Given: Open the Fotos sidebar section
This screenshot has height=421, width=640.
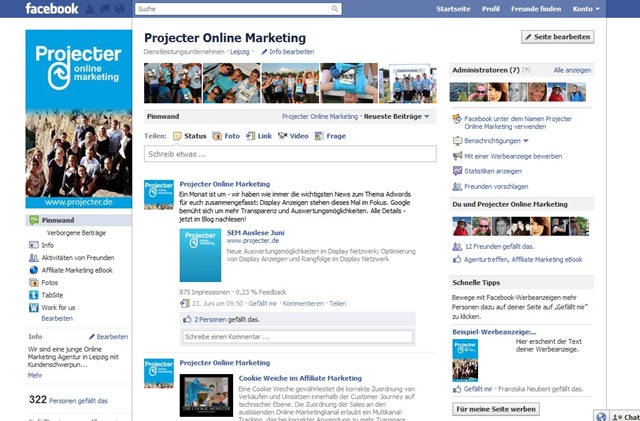Looking at the screenshot, I should pyautogui.click(x=49, y=283).
